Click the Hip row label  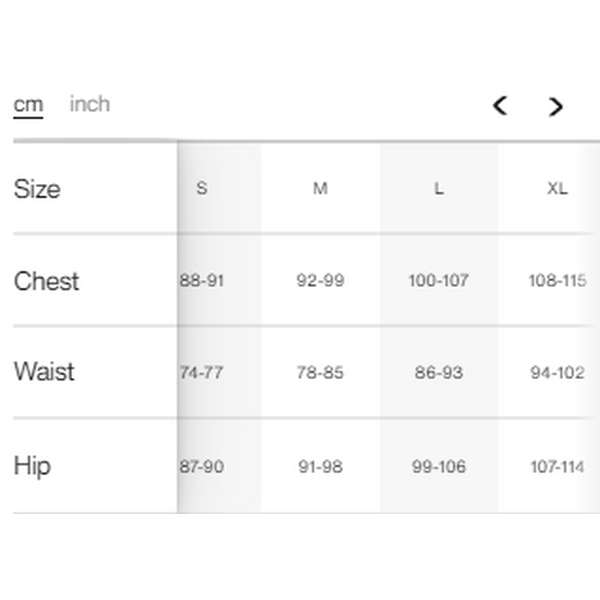coord(32,466)
